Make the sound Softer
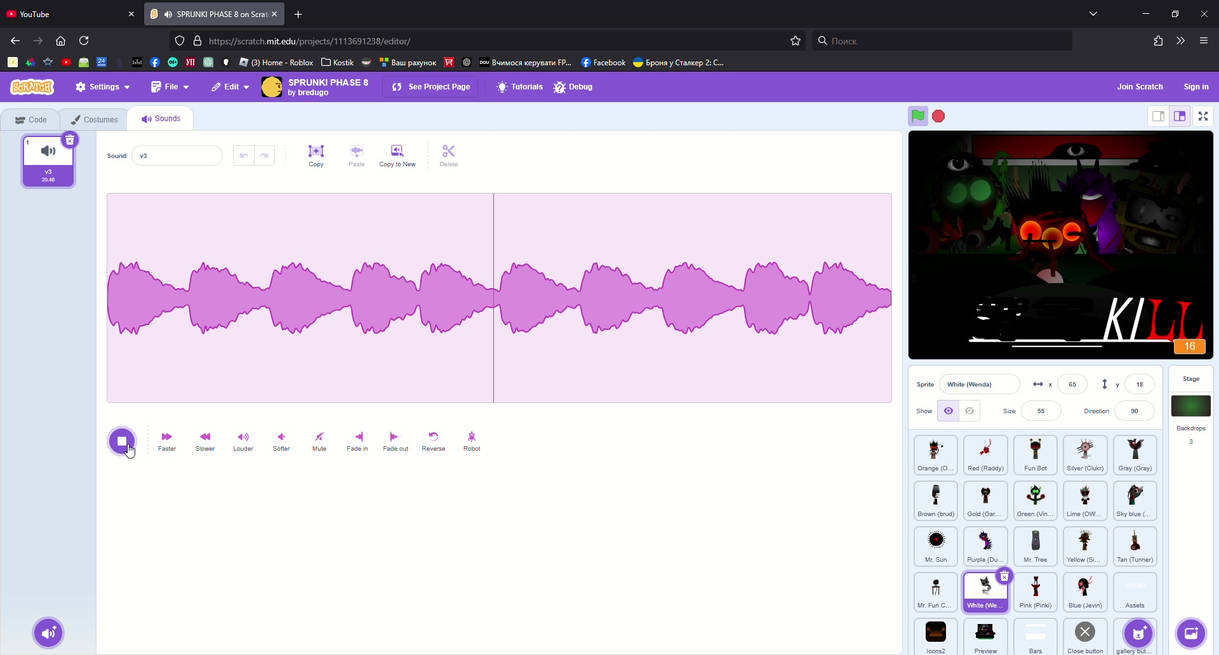This screenshot has width=1219, height=655. point(281,441)
